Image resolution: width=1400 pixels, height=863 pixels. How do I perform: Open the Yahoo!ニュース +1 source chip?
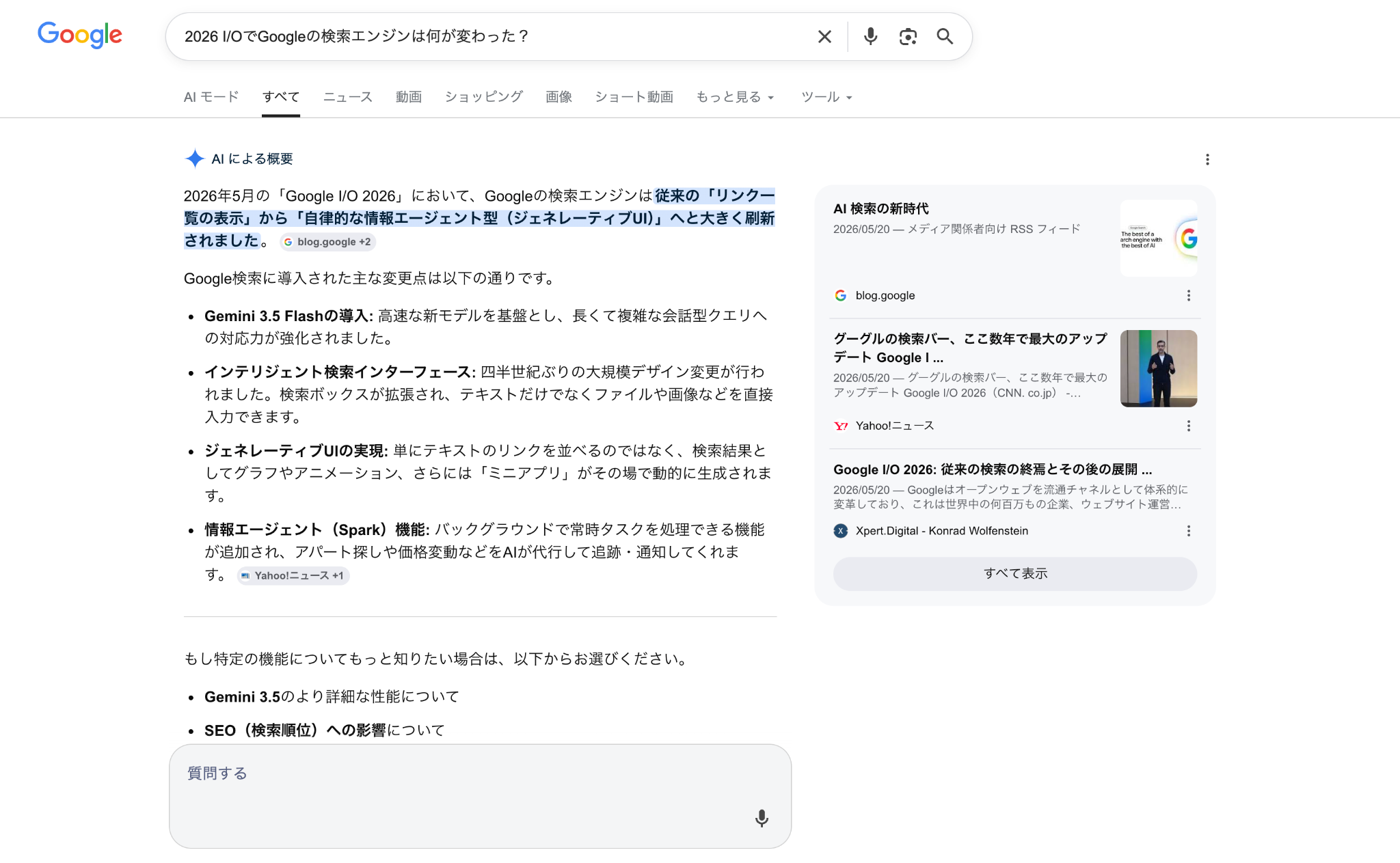click(x=293, y=576)
